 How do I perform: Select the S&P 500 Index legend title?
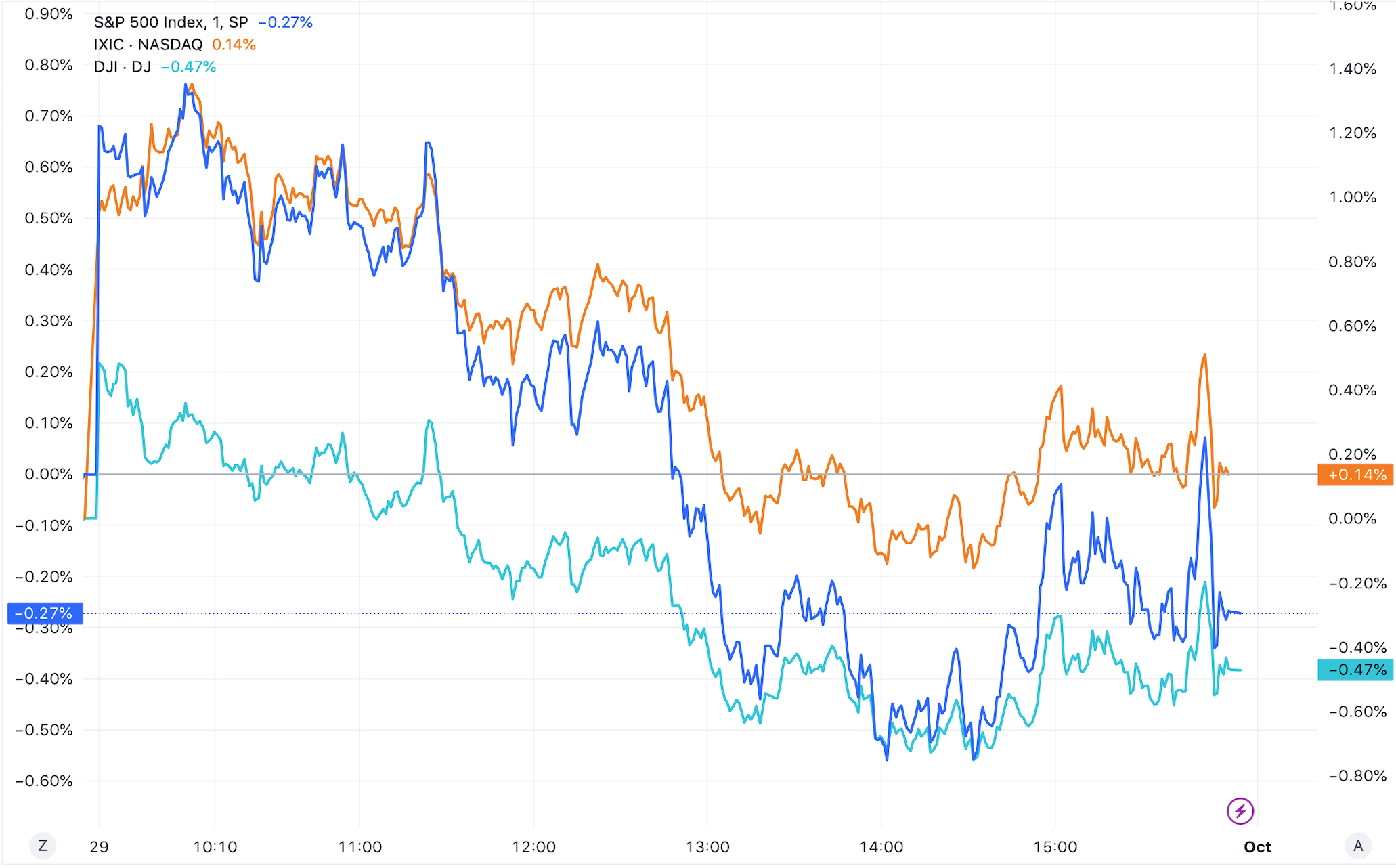pyautogui.click(x=171, y=22)
